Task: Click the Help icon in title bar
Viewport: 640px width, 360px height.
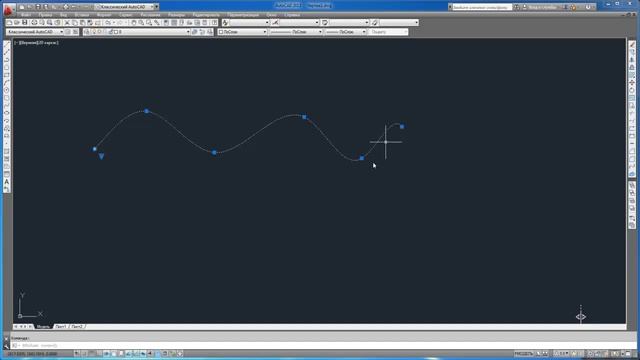Action: coord(588,7)
